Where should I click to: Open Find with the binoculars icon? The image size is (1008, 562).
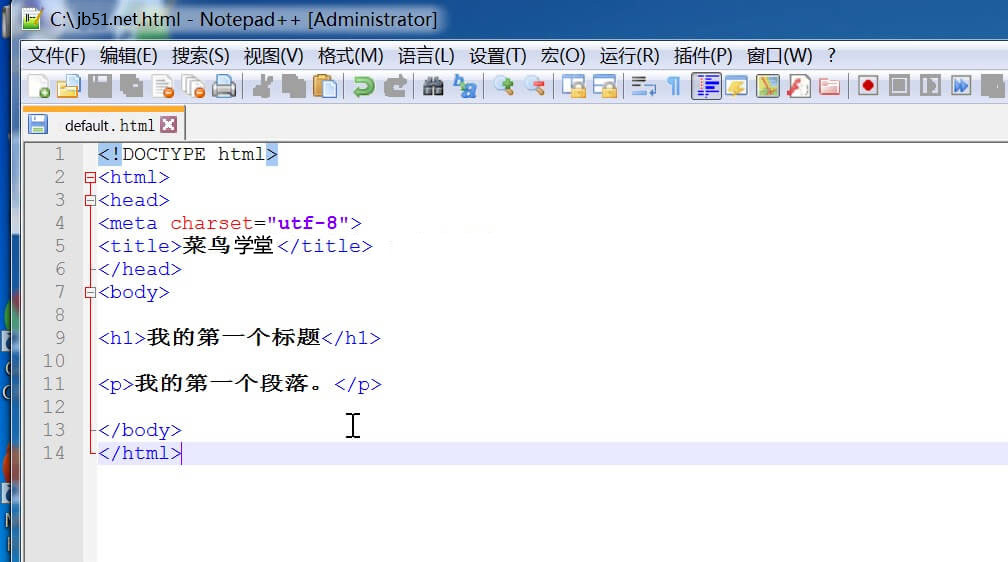pyautogui.click(x=433, y=87)
